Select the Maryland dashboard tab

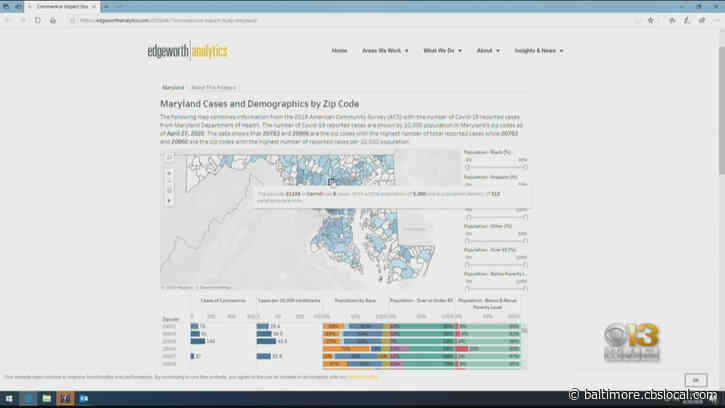point(173,87)
